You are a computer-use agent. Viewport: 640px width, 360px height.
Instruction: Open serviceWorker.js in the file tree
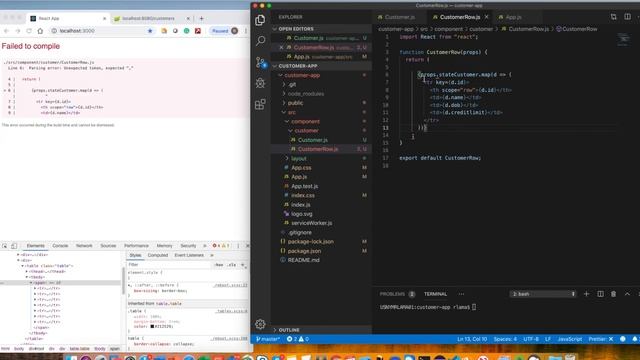coord(311,223)
